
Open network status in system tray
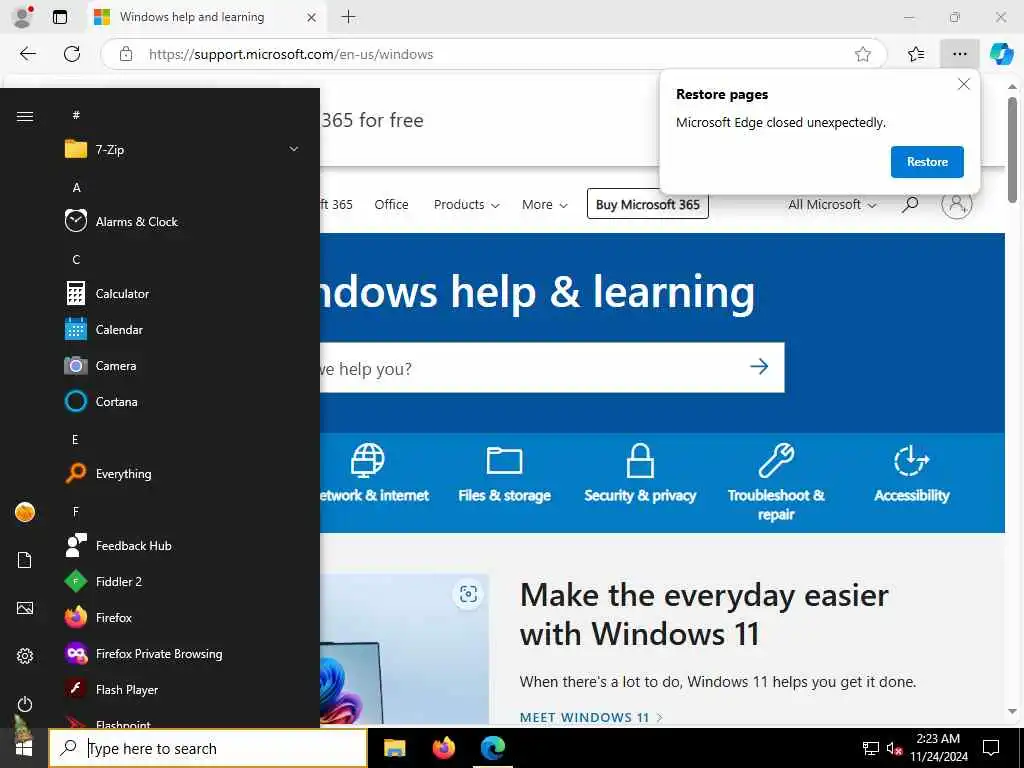click(871, 748)
